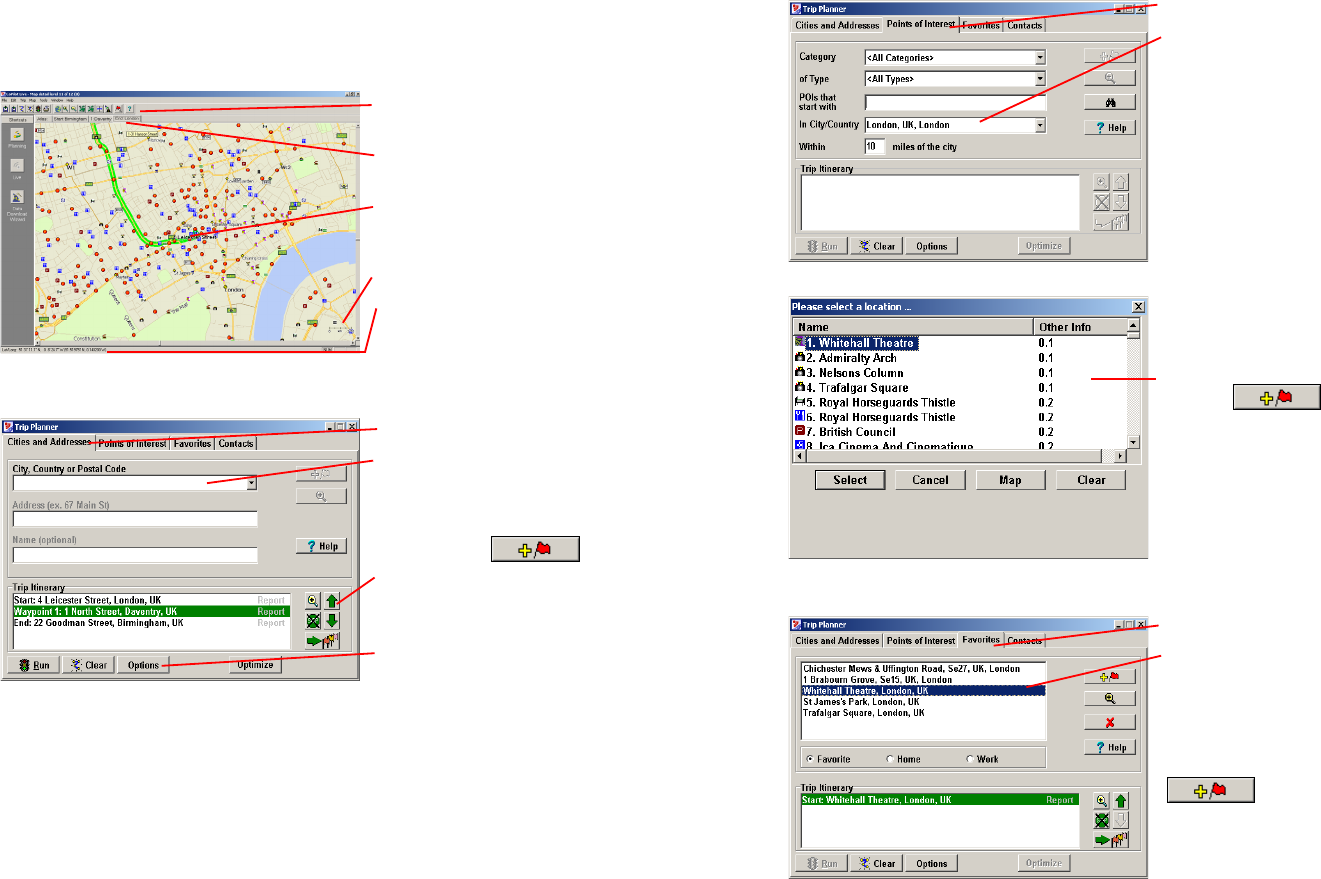Expand the 'of Type' dropdown showing All Types
Image resolution: width=1321 pixels, height=879 pixels.
tap(1040, 78)
